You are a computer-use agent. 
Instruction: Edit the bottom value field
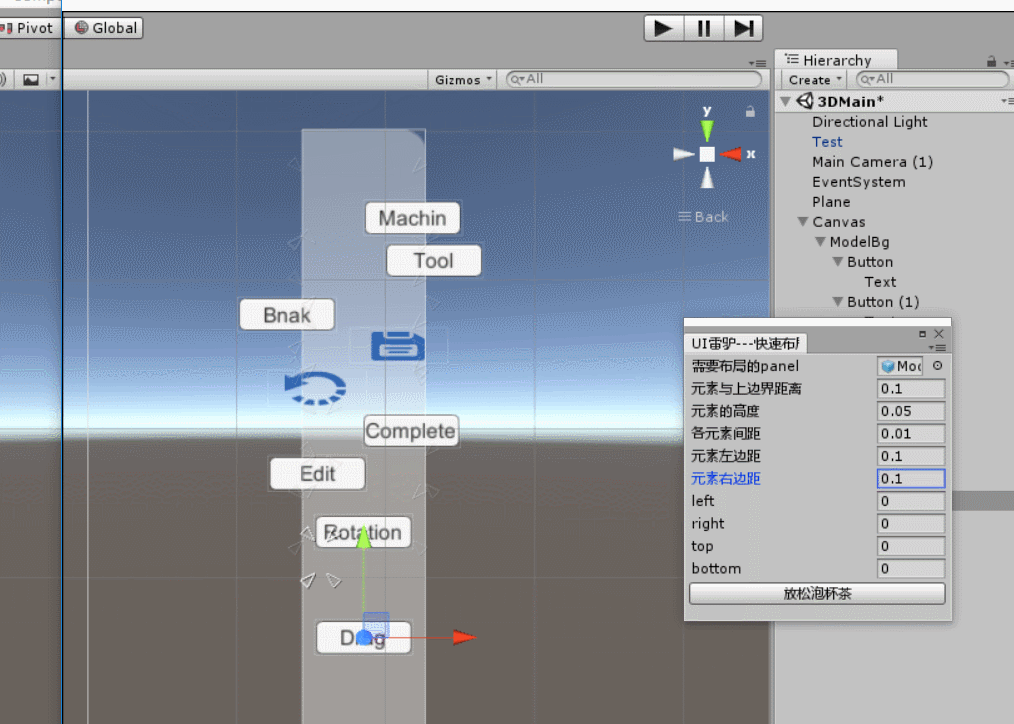911,569
